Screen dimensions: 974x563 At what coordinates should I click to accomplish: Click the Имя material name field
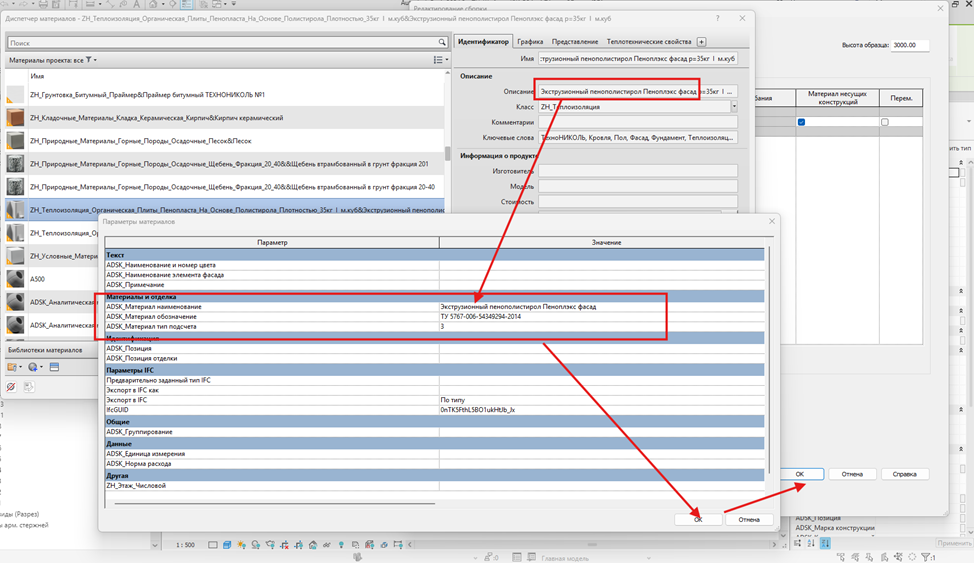[638, 58]
